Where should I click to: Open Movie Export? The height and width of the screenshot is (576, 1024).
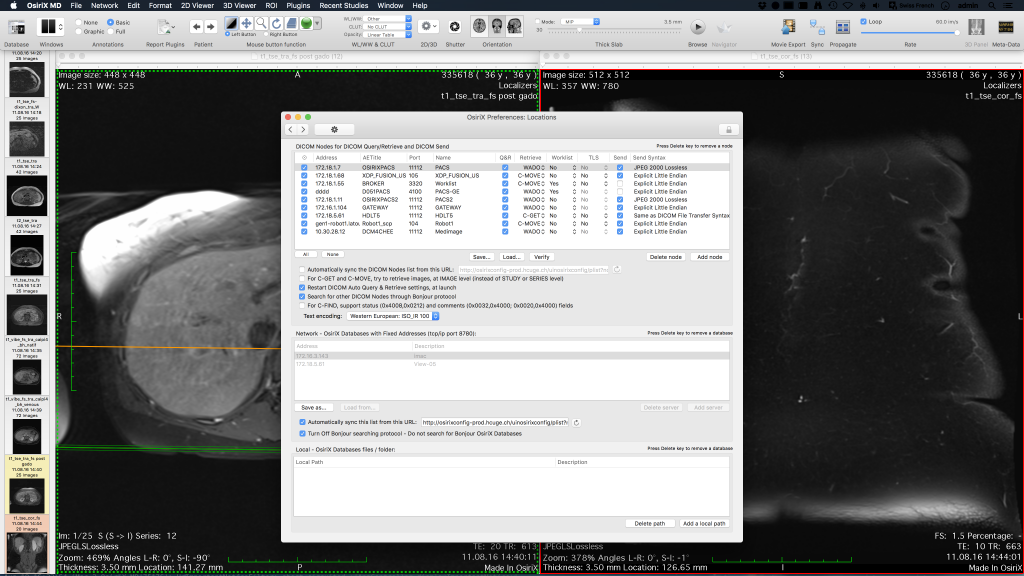click(x=788, y=27)
